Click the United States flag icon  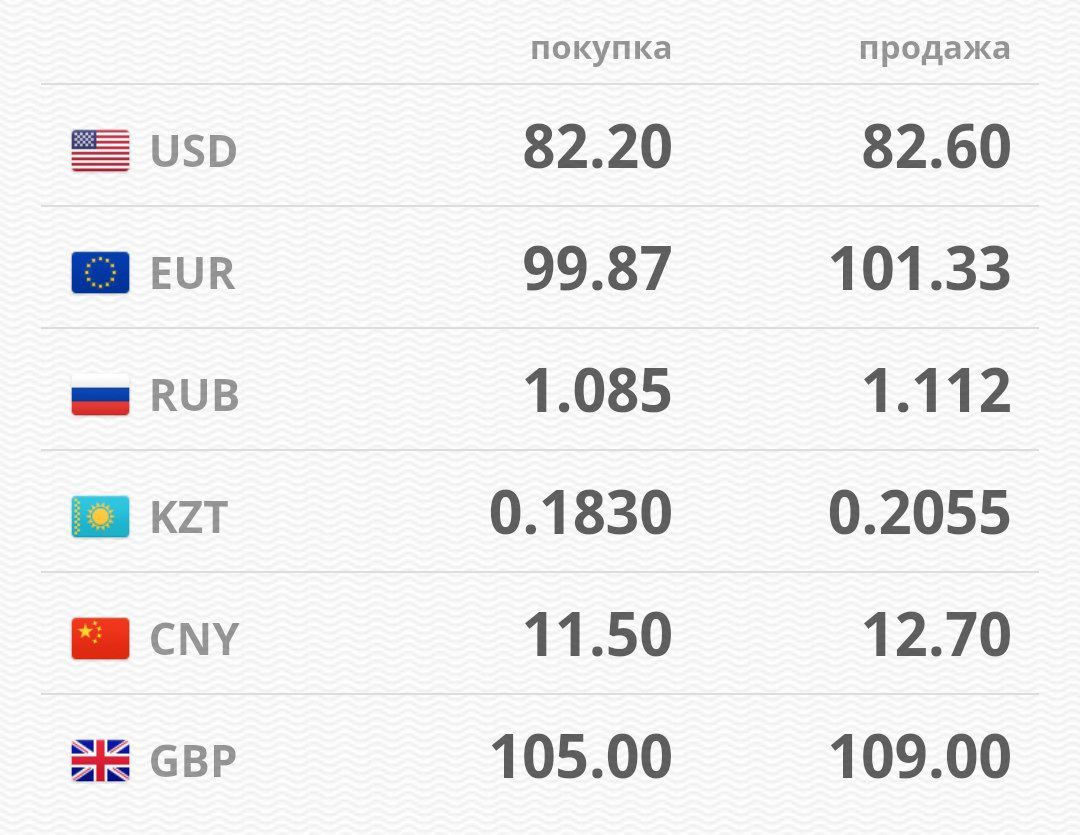100,150
